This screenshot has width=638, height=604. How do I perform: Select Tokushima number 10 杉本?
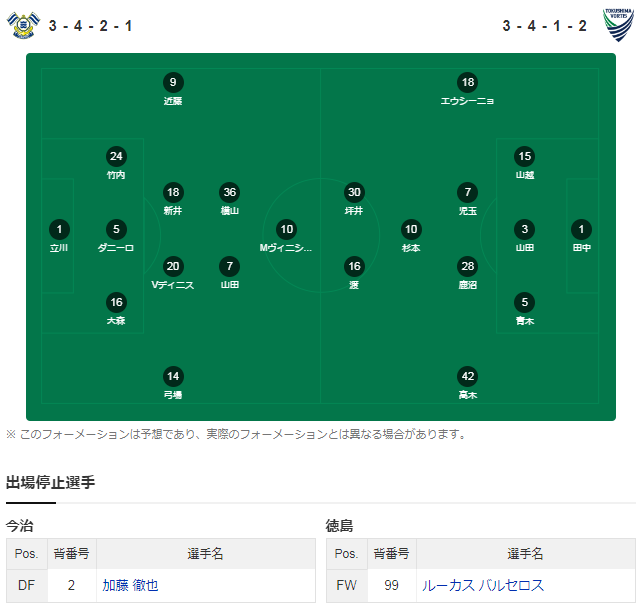point(411,236)
